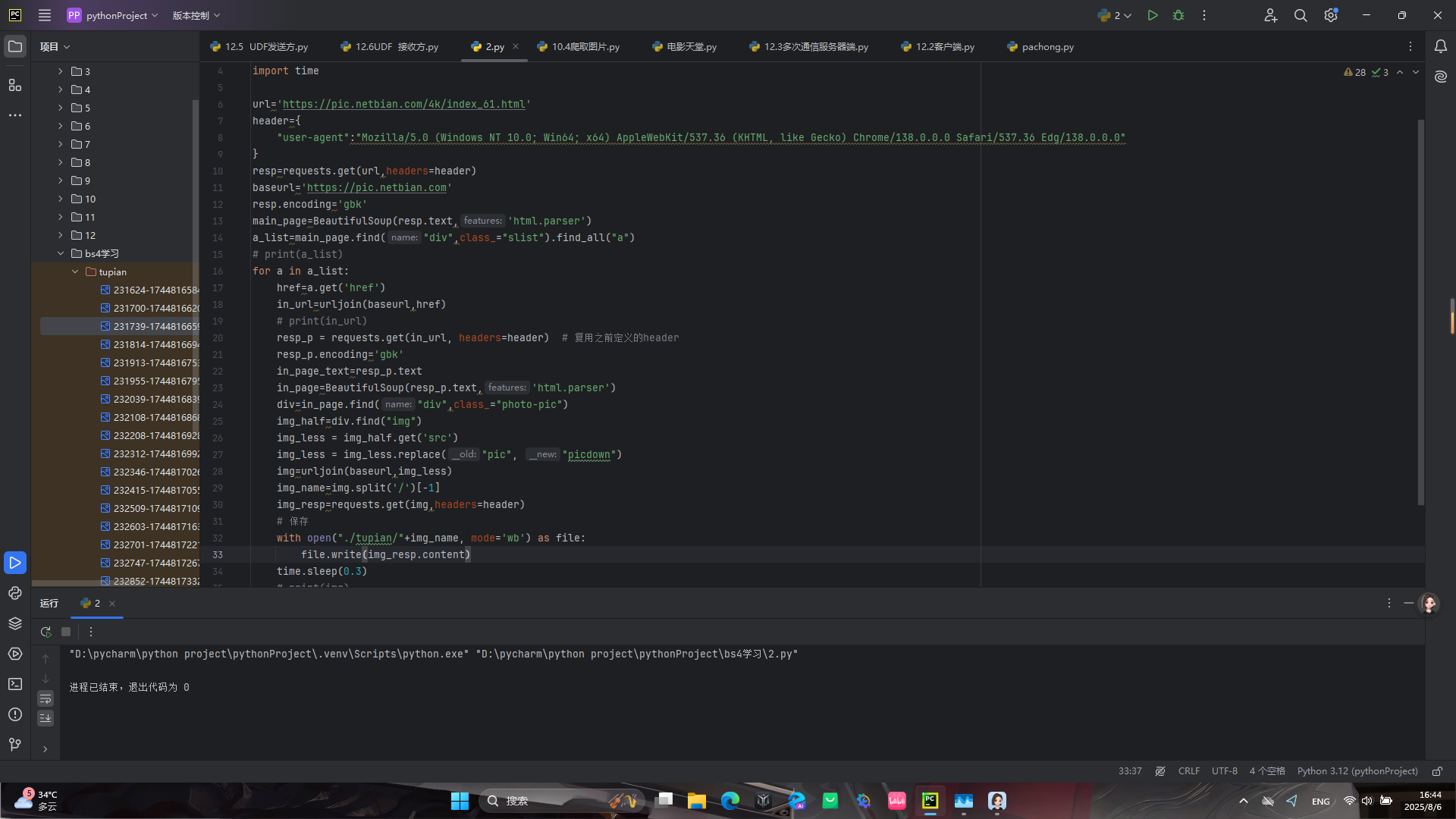Viewport: 1456px width, 819px height.
Task: Click the Rerun icon in Run panel
Action: [x=45, y=632]
